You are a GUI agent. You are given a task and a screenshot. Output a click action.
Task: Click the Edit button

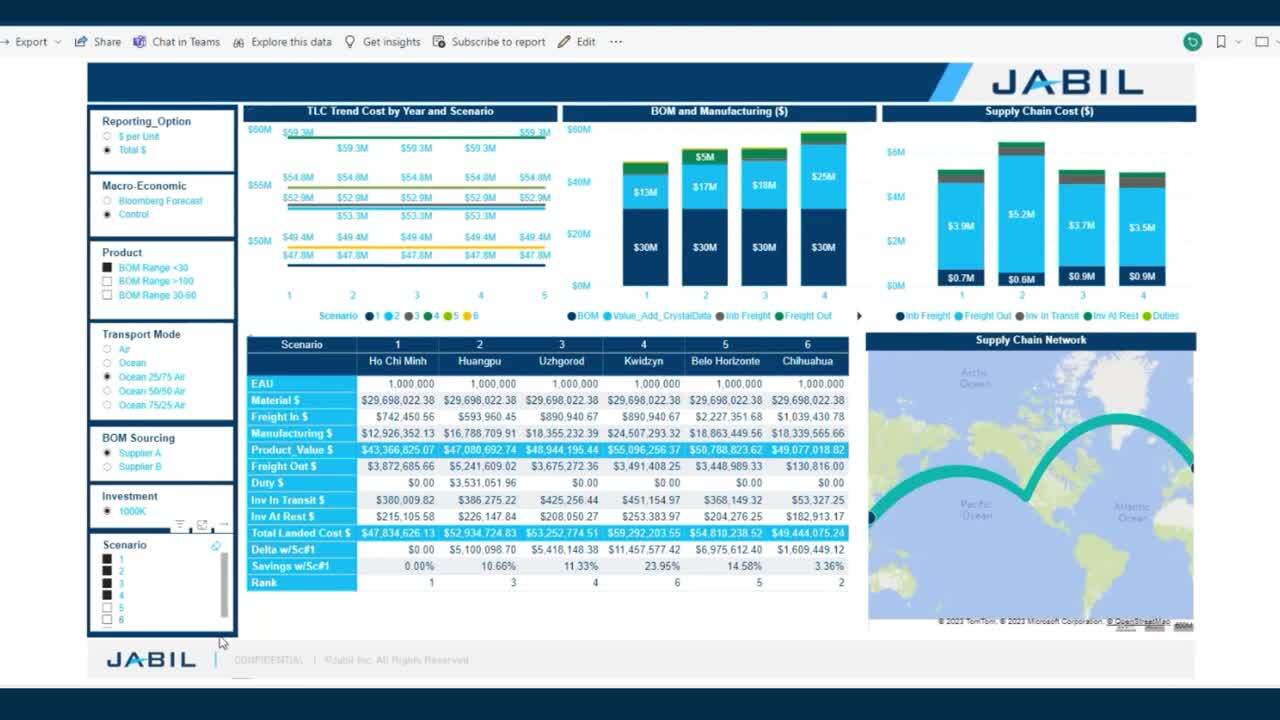577,42
